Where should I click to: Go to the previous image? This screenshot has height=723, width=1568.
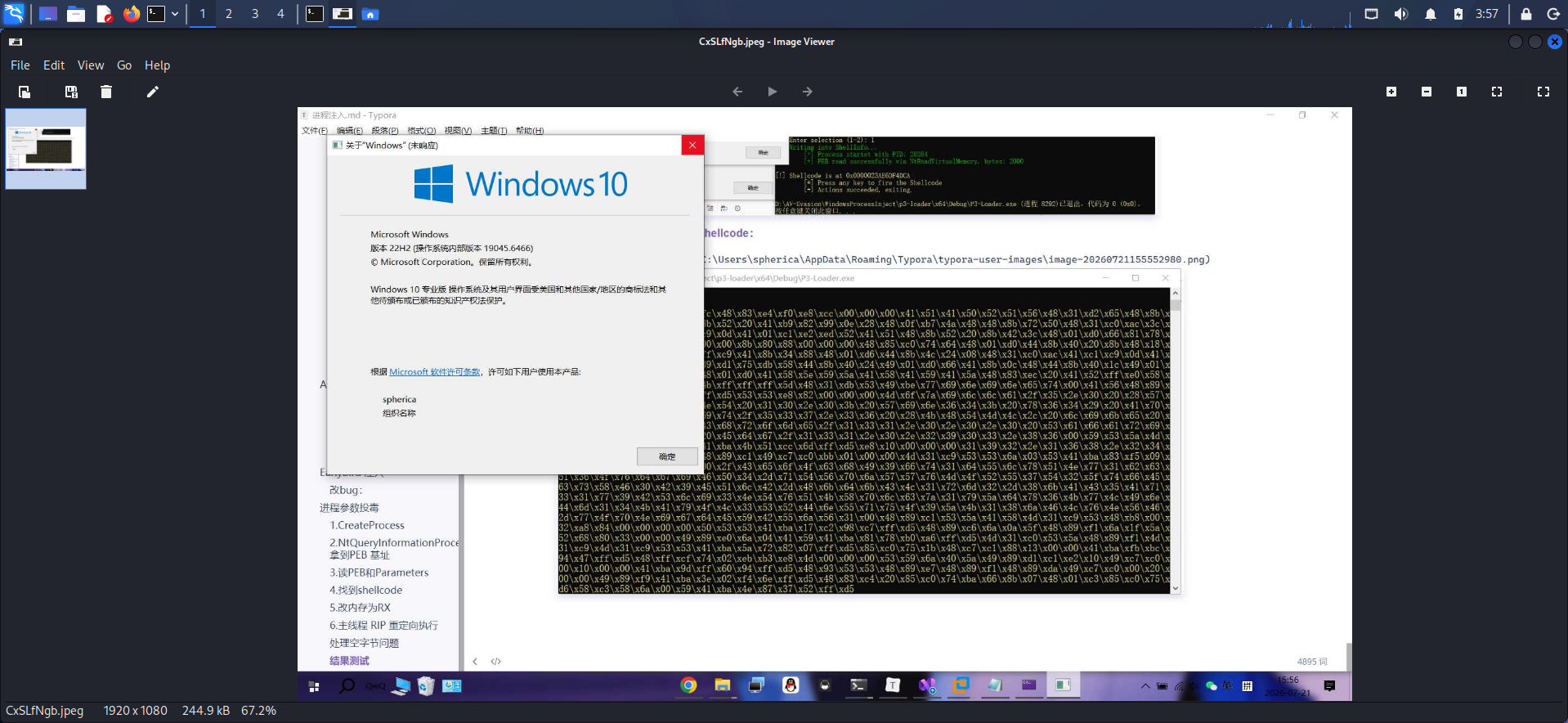[737, 92]
